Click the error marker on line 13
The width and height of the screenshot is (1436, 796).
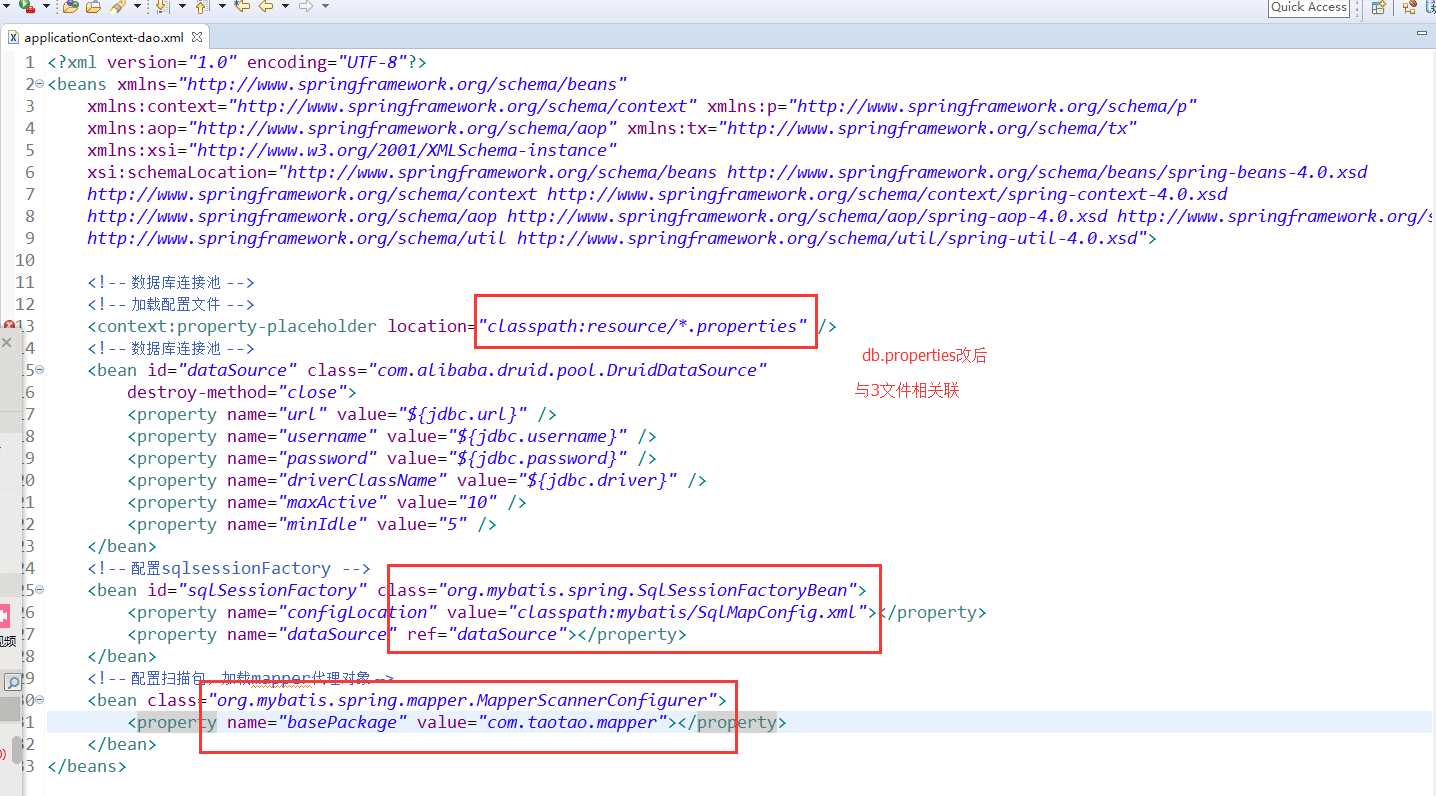click(9, 326)
